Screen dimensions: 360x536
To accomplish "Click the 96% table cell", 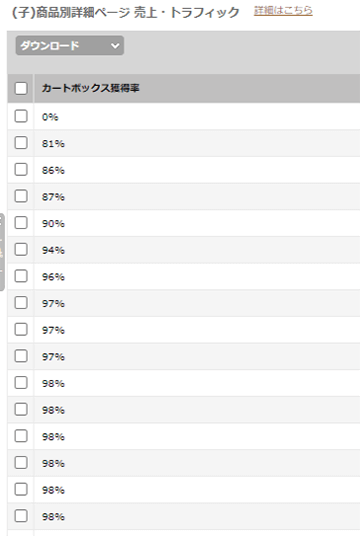I will (x=53, y=277).
